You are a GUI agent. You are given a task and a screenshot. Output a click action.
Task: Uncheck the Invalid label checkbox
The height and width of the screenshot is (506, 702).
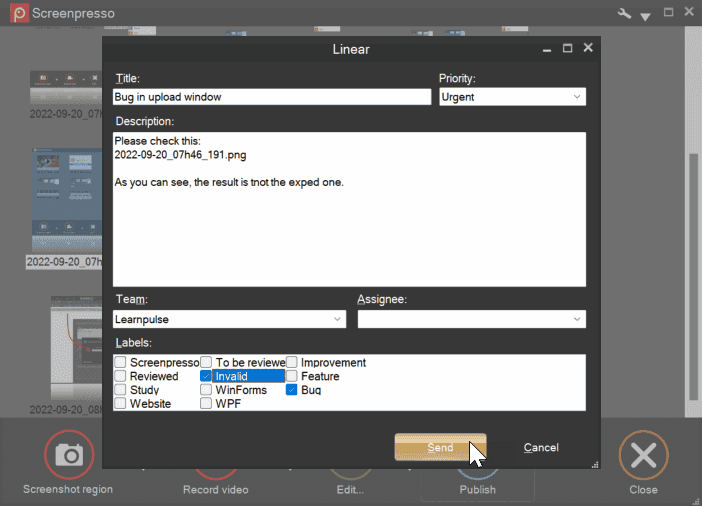[x=206, y=376]
